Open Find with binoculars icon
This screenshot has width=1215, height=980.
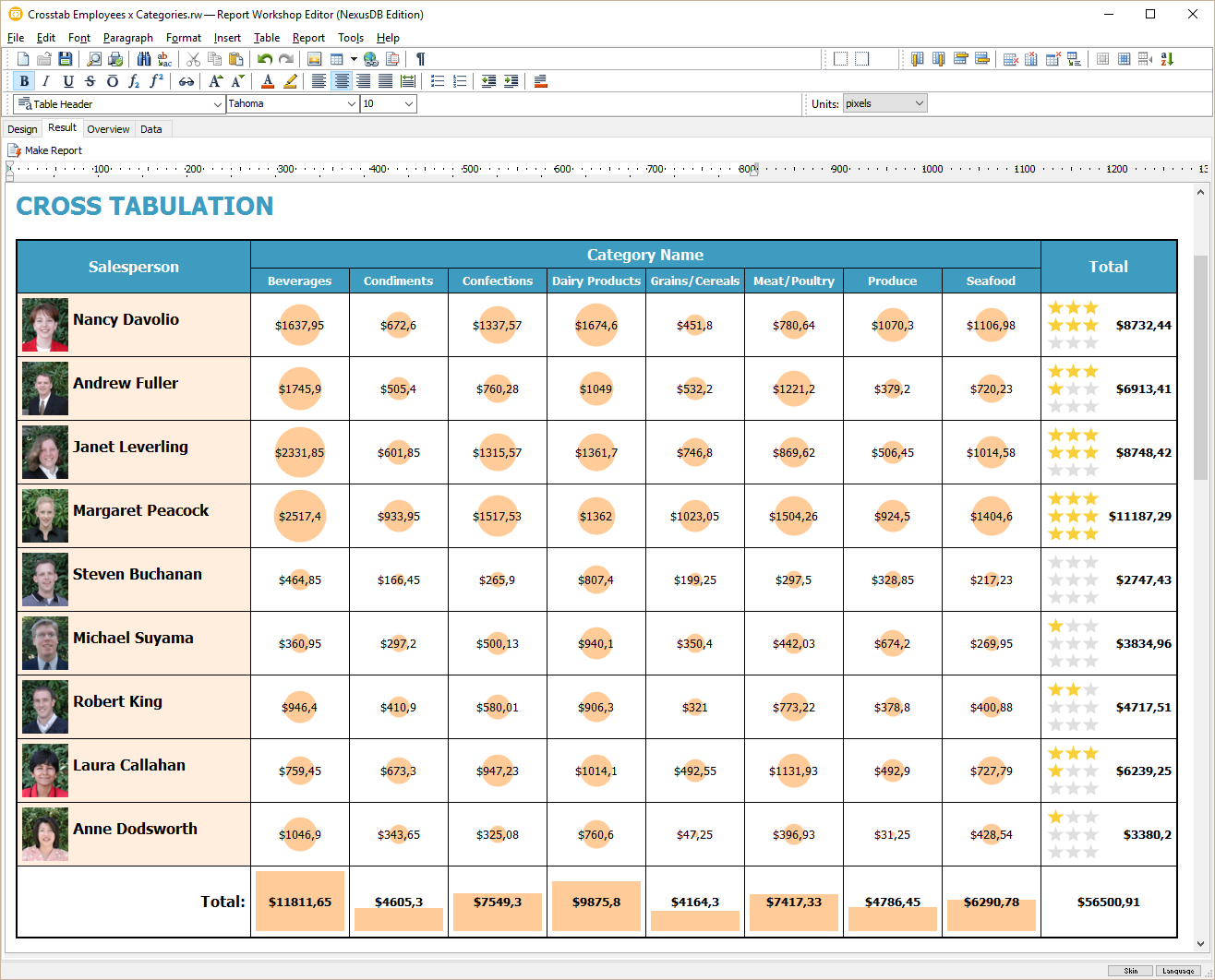point(144,59)
